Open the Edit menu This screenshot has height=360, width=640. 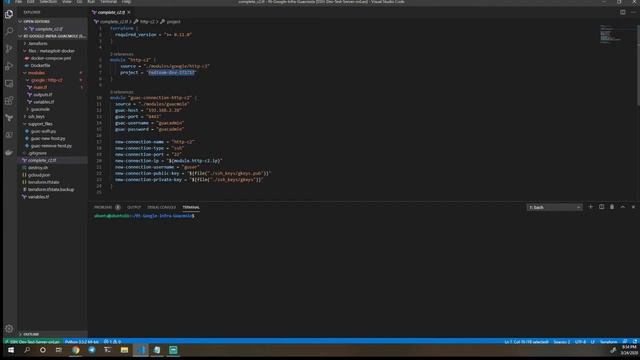pyautogui.click(x=30, y=2)
